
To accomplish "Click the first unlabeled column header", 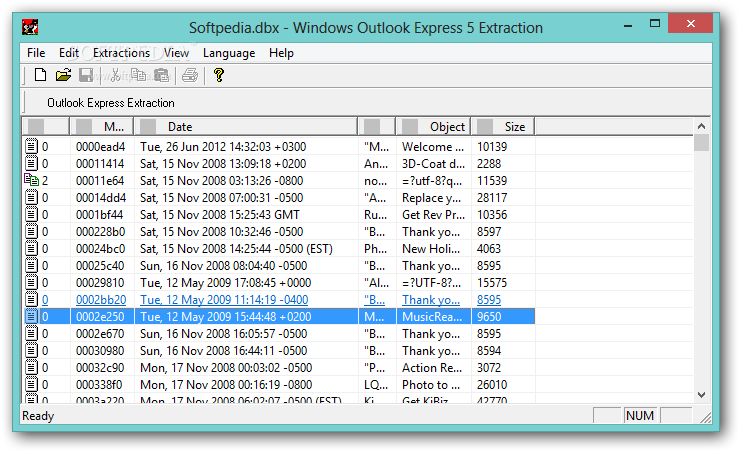I will (x=46, y=126).
